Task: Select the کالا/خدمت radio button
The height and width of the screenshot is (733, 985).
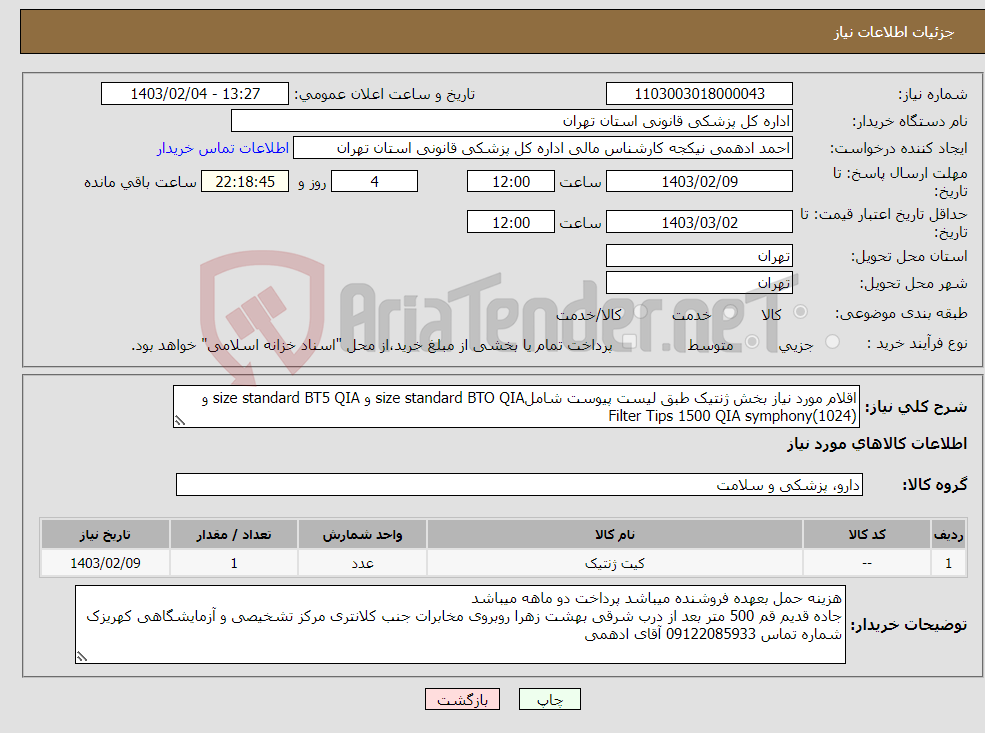Action: click(x=640, y=312)
